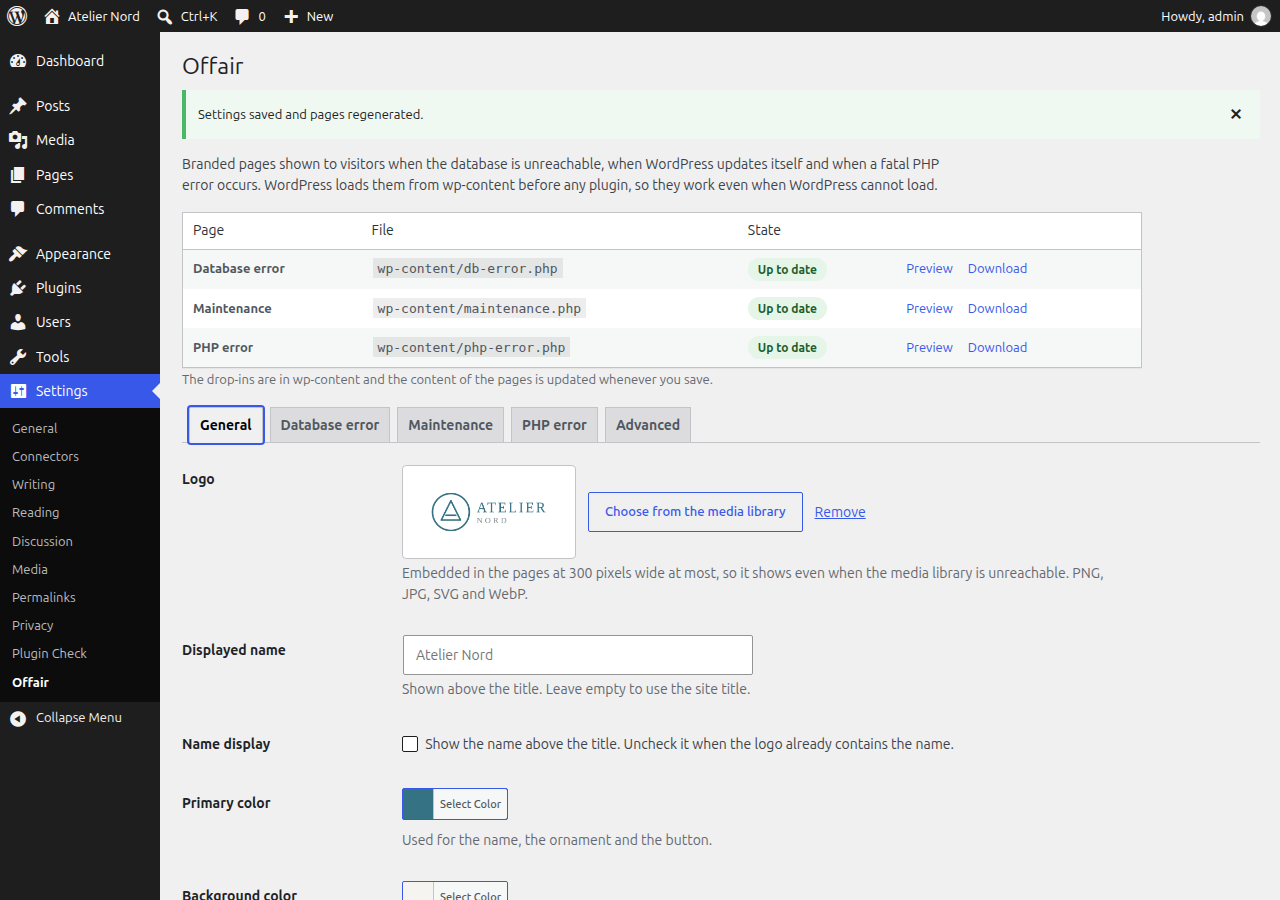Check the Name display checkbox
Image resolution: width=1280 pixels, height=900 pixels.
(410, 744)
